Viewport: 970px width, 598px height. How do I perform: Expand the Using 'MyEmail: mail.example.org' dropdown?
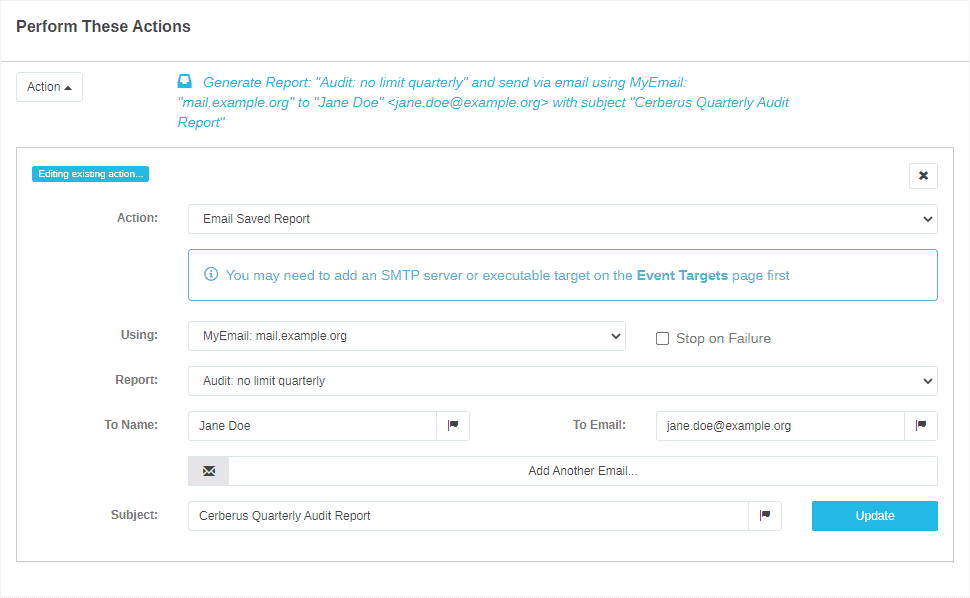pos(406,336)
